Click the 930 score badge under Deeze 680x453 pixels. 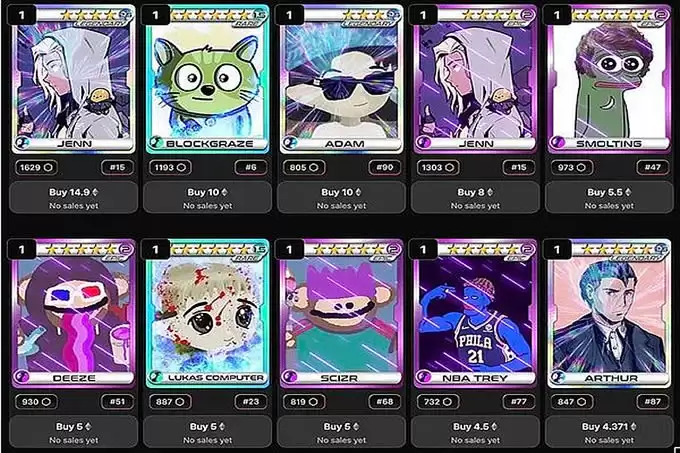pos(36,402)
